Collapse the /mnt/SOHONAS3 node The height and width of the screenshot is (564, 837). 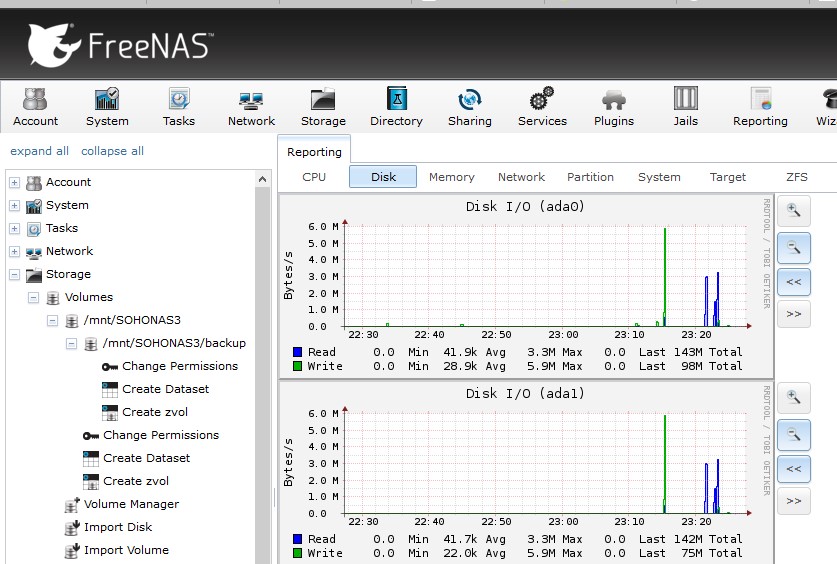[52, 321]
